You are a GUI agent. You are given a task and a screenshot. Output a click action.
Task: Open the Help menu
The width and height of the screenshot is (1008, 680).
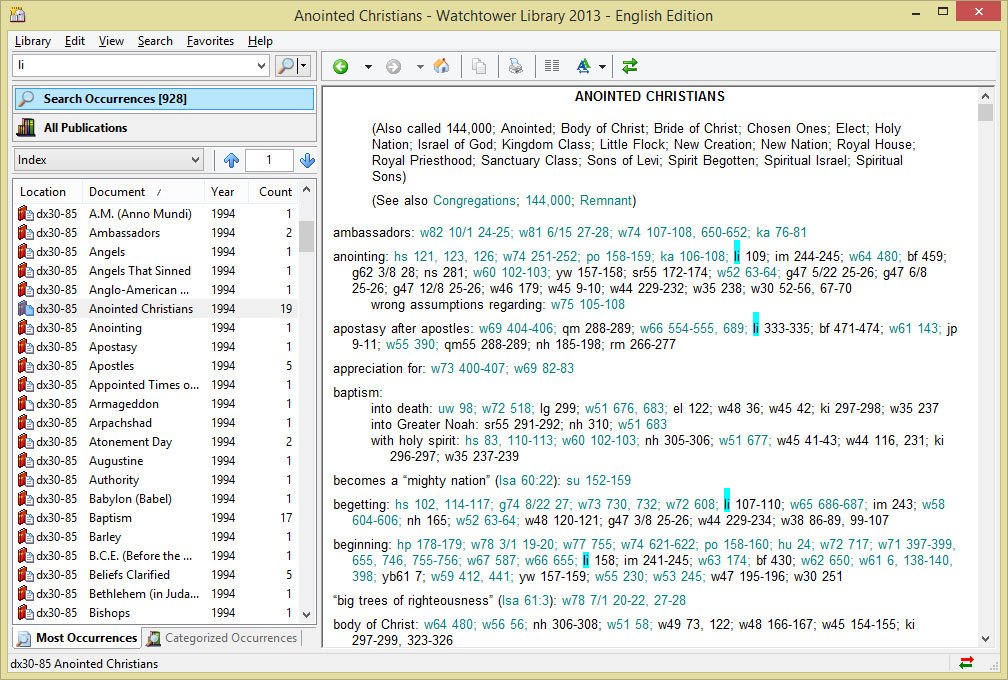tap(260, 41)
